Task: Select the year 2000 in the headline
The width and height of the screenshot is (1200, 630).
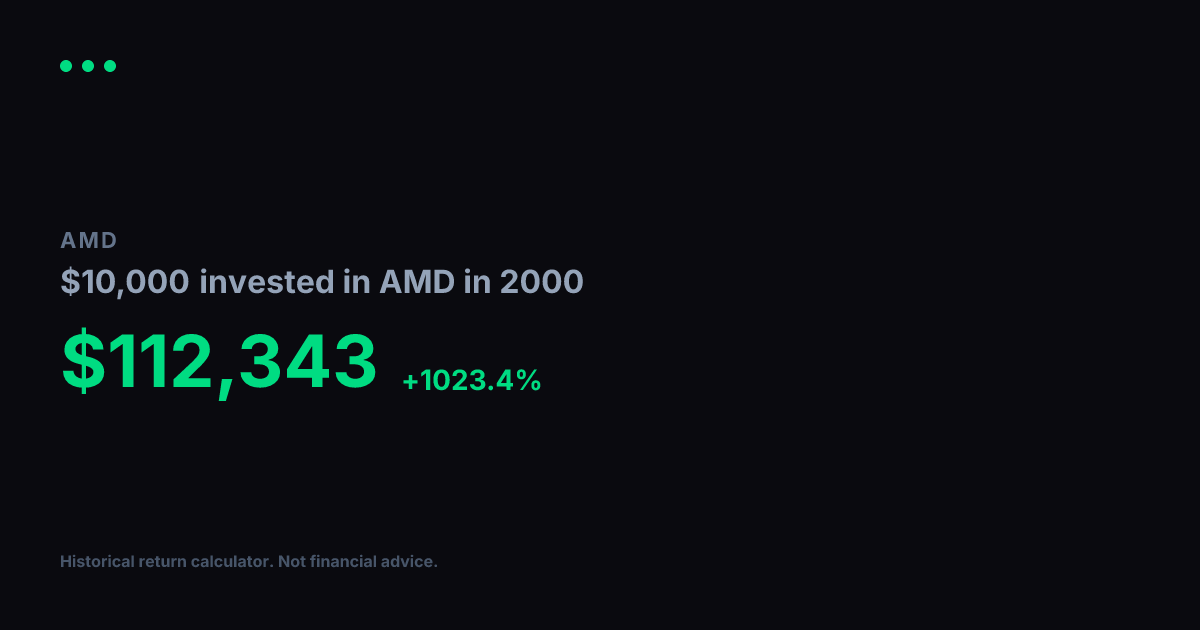Action: click(x=541, y=282)
